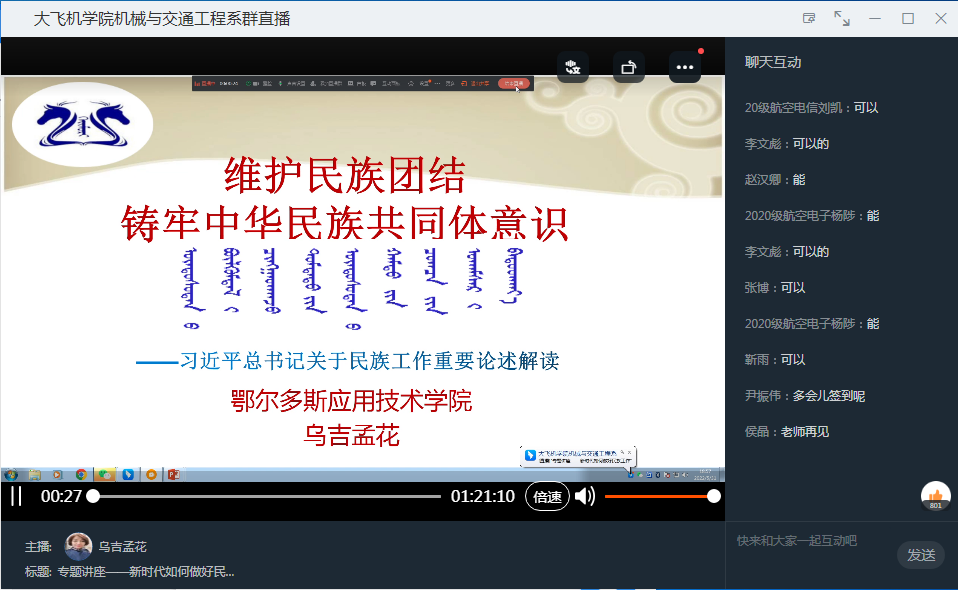Open the three-dot more options menu

[684, 67]
